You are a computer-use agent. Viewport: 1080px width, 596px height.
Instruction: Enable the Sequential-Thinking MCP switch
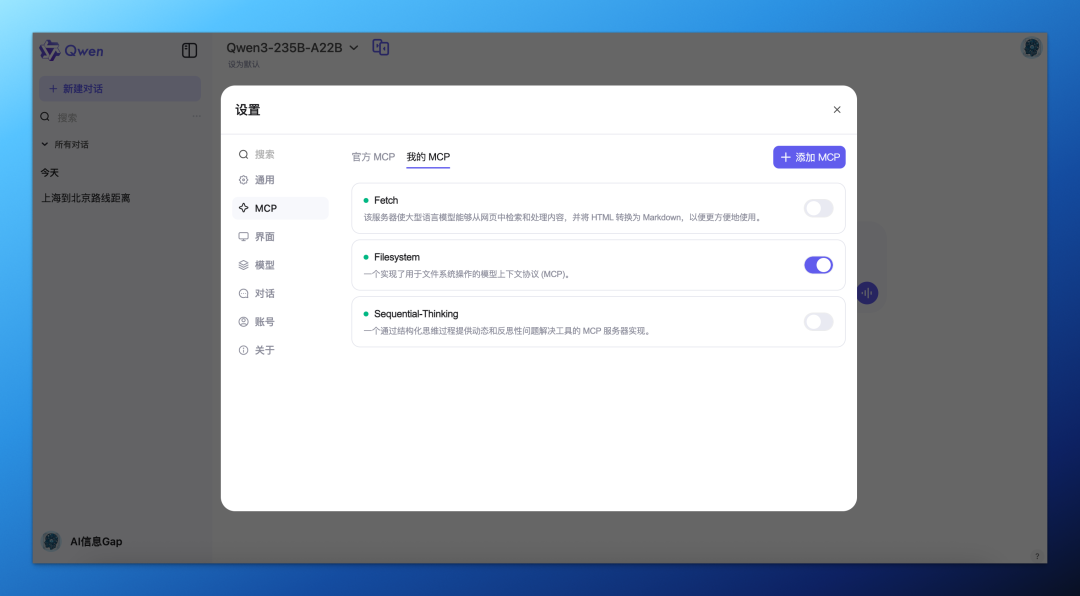click(x=818, y=322)
